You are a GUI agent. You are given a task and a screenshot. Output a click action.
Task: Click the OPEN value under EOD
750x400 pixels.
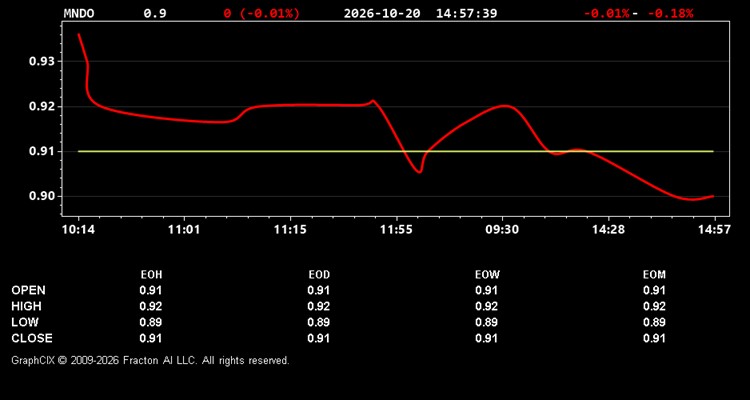319,290
